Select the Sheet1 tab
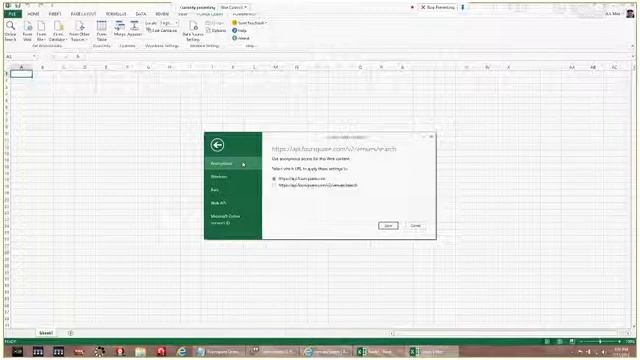Screen dimensions: 640x360 pos(46,333)
